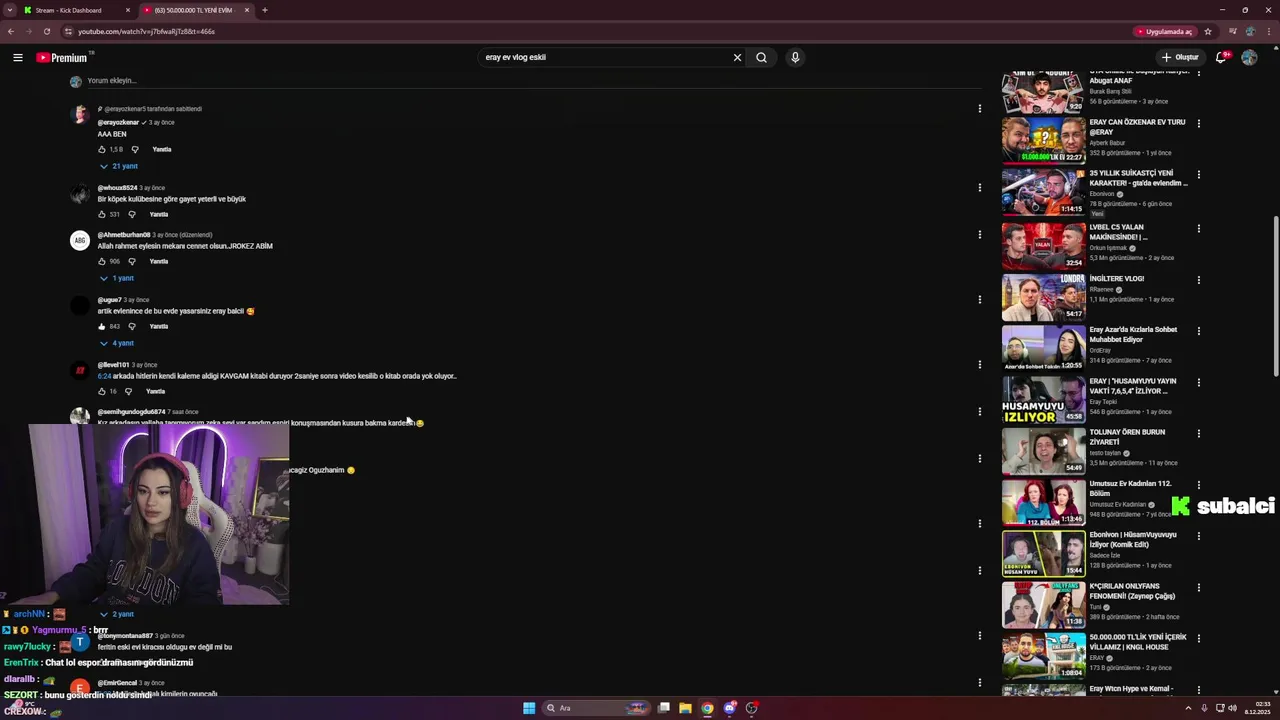Viewport: 1280px width, 720px height.
Task: Open account avatar menu in YouTube header
Action: [1249, 57]
